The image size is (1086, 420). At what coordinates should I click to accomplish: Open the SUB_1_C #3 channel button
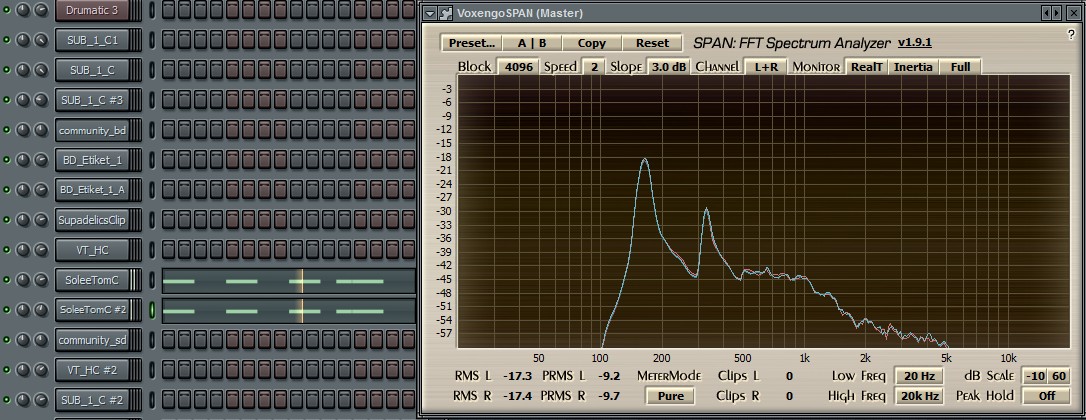point(92,100)
